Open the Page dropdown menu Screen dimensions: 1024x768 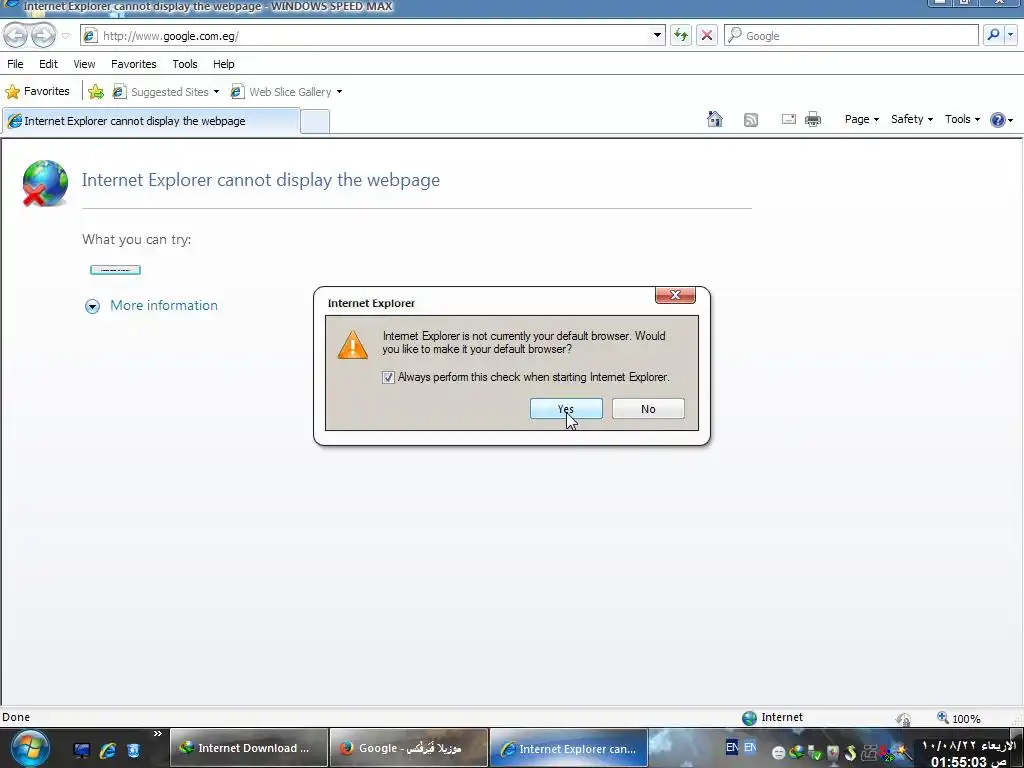point(861,119)
